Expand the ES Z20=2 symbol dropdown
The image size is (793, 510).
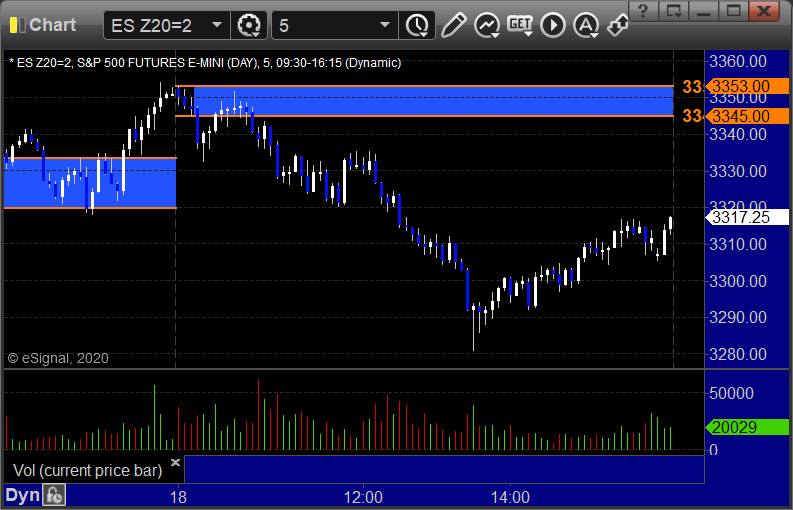click(217, 25)
